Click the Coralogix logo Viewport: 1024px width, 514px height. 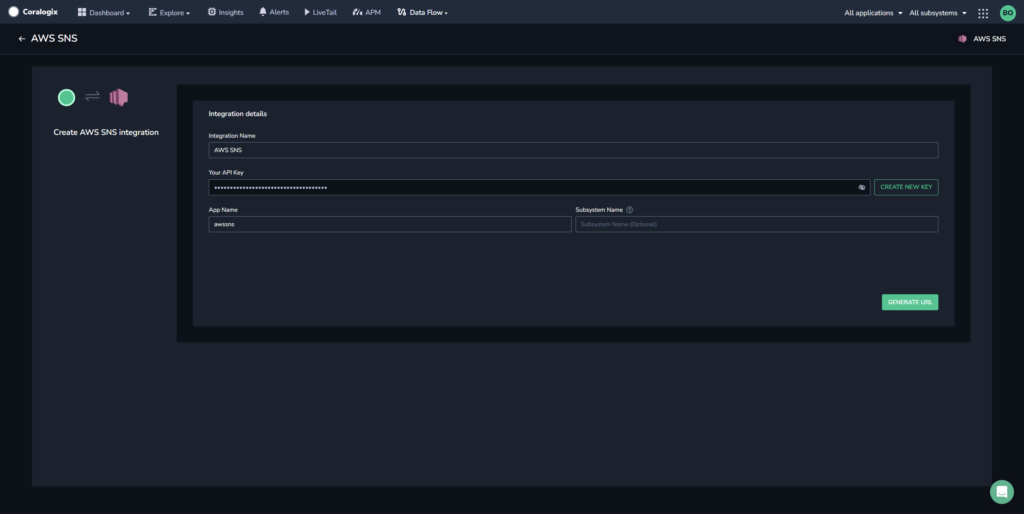pos(33,12)
